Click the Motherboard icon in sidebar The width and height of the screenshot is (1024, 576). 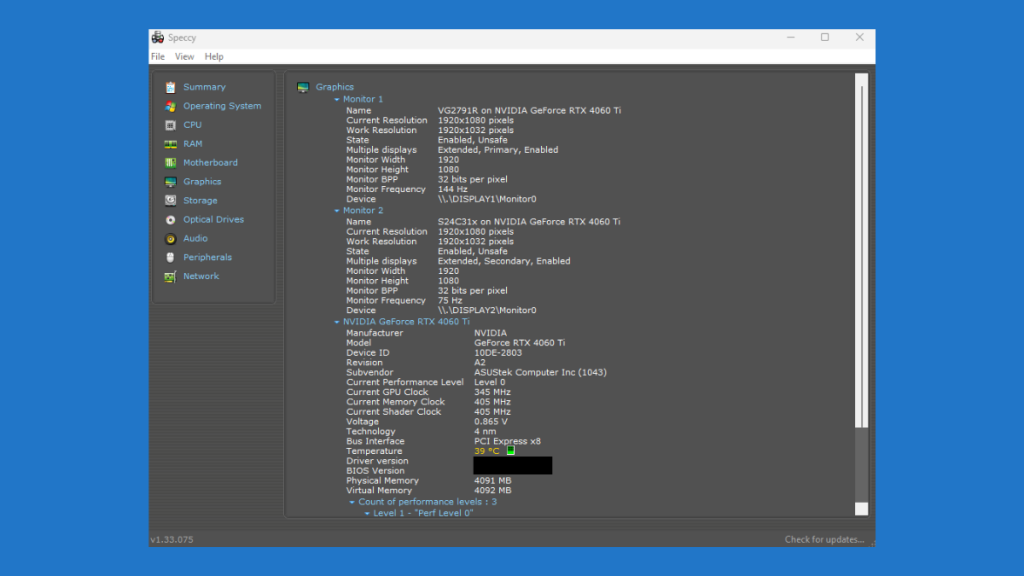[170, 163]
